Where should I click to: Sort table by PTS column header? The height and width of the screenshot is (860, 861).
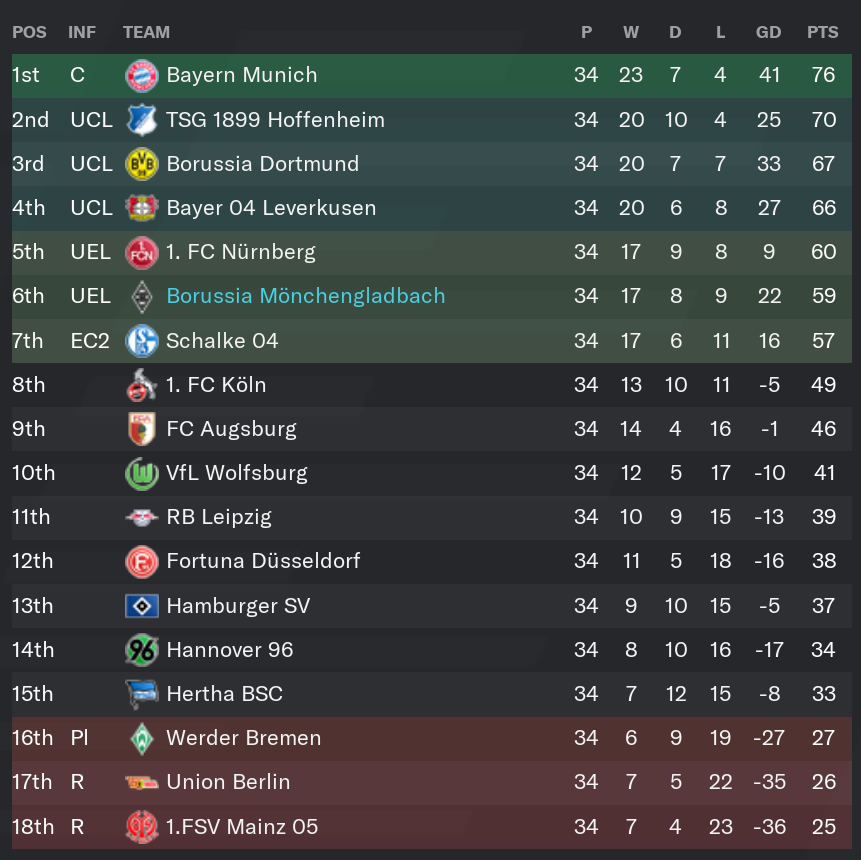(823, 32)
